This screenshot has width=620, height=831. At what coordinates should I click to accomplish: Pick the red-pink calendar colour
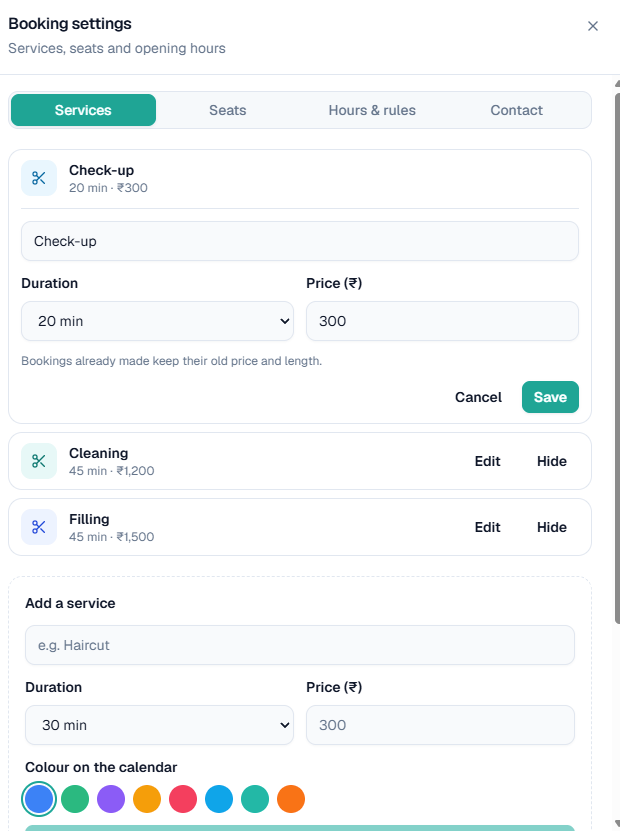coord(183,799)
